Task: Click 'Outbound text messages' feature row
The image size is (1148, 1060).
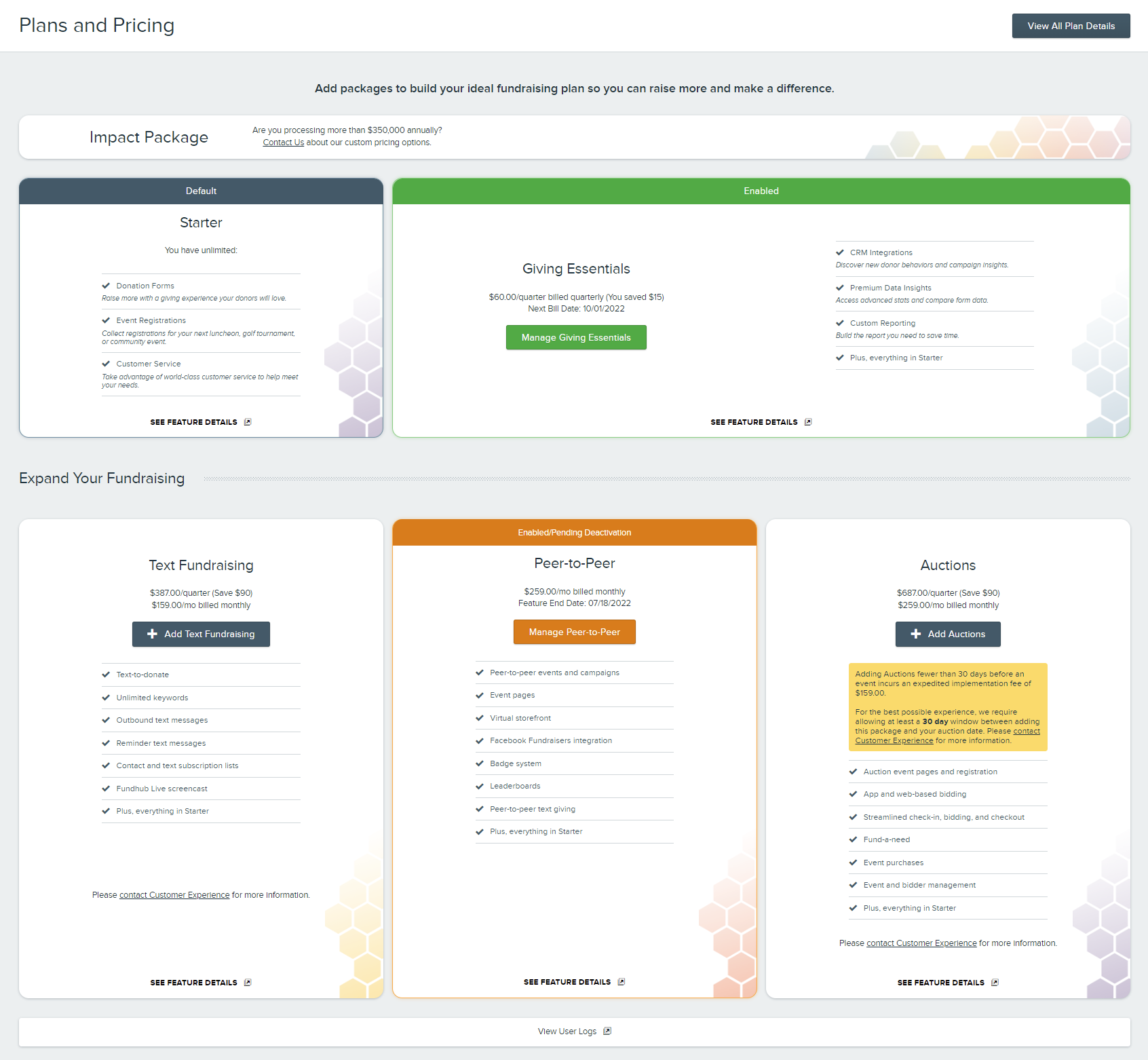Action: point(201,720)
